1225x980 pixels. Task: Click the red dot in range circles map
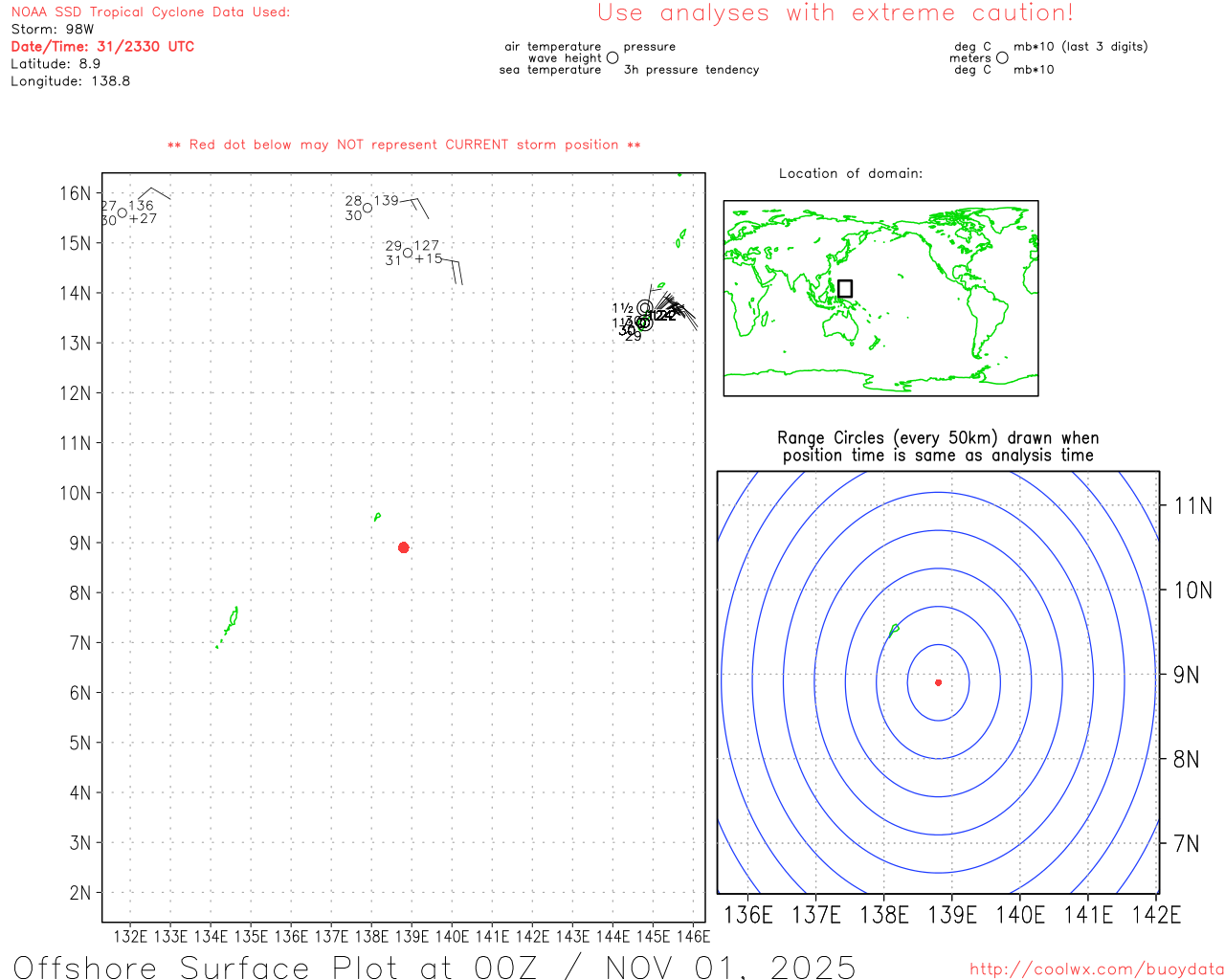coord(938,682)
